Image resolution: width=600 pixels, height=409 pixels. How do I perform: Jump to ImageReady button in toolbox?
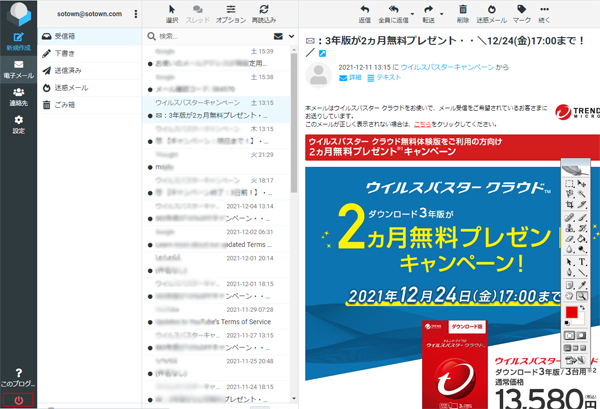(x=576, y=360)
